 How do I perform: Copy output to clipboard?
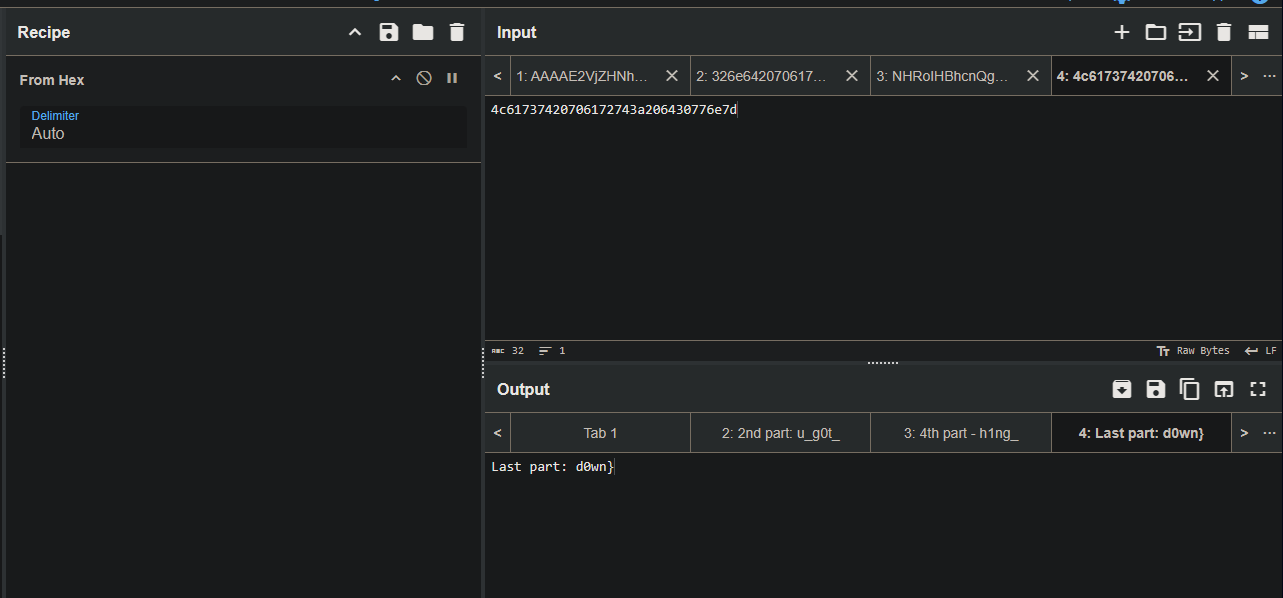pos(1190,390)
